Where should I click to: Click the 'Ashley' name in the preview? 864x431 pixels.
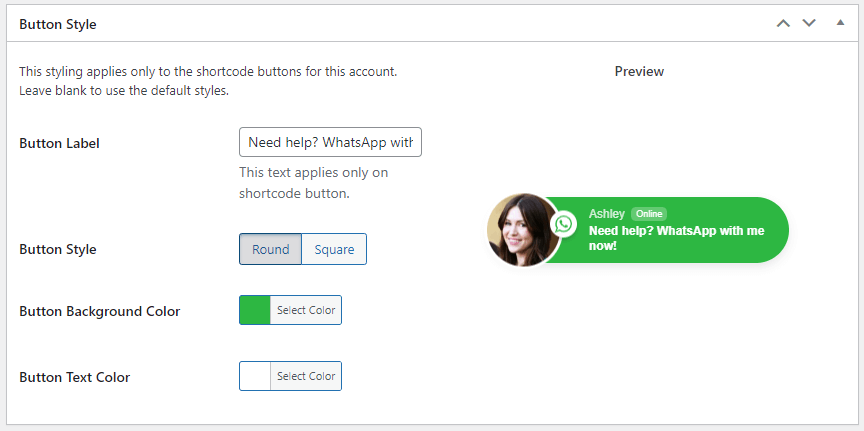coord(607,214)
